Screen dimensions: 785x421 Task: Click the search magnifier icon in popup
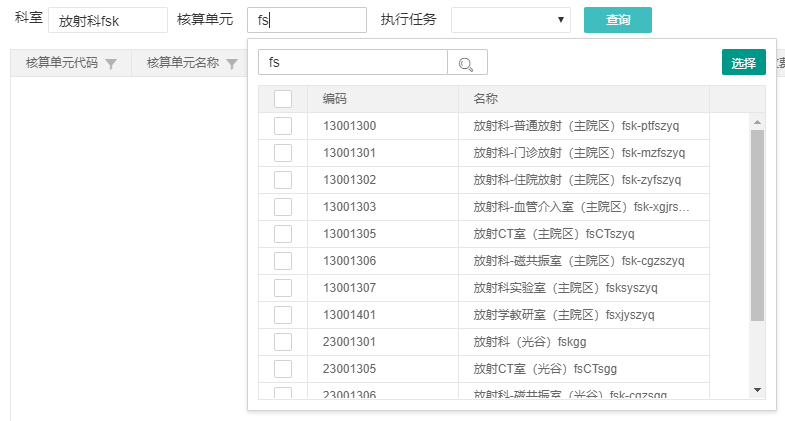467,63
